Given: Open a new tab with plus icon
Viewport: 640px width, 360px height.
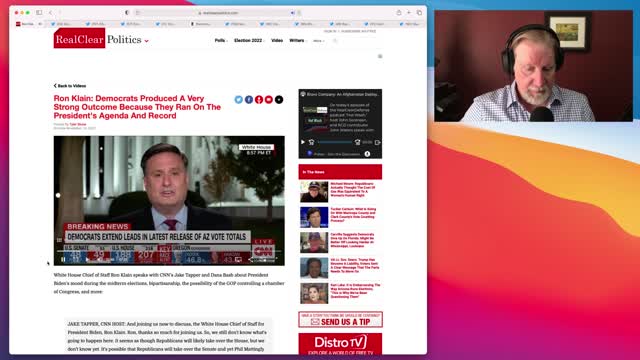Looking at the screenshot, I should 409,13.
